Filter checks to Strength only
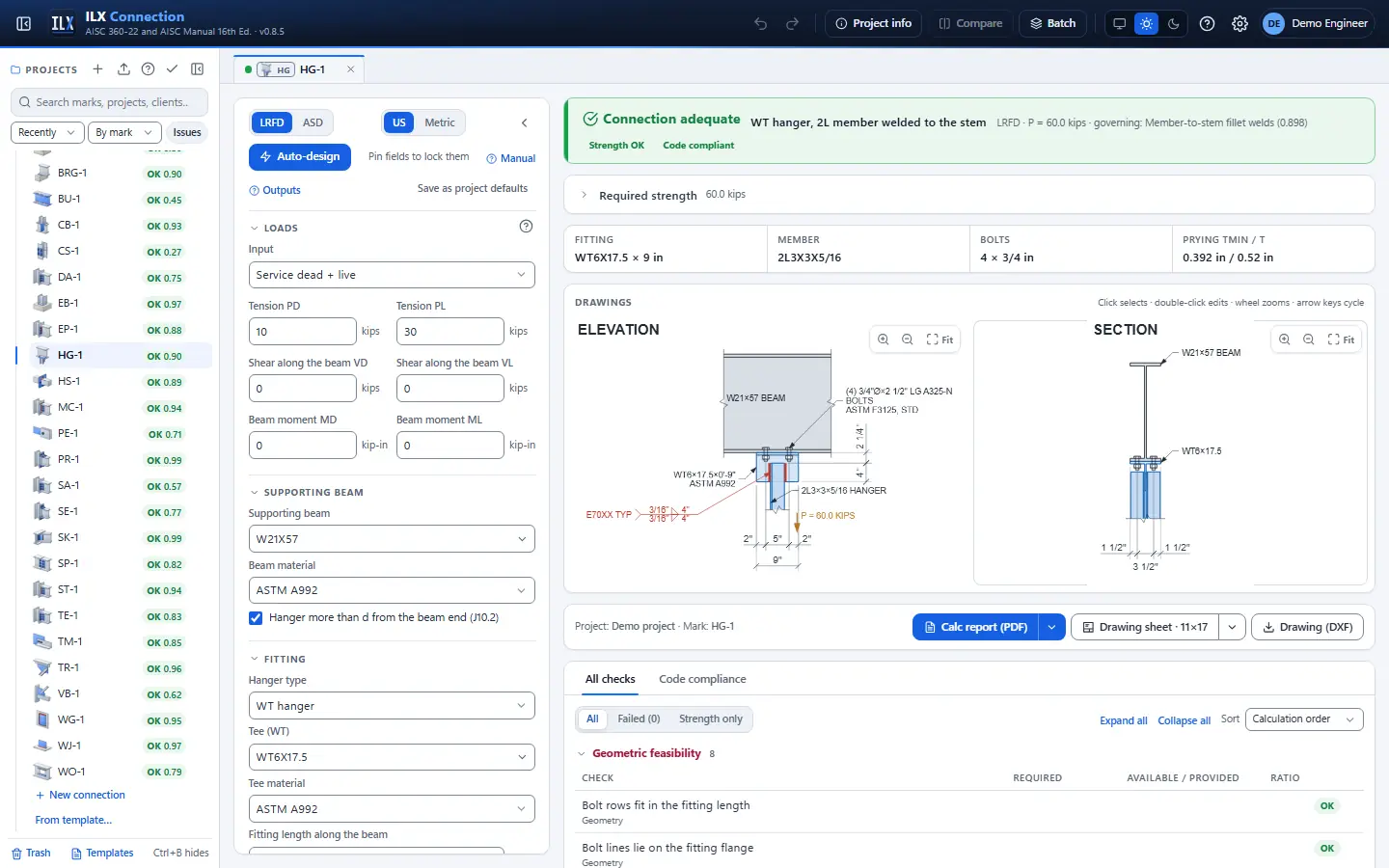Viewport: 1389px width, 868px height. [711, 719]
